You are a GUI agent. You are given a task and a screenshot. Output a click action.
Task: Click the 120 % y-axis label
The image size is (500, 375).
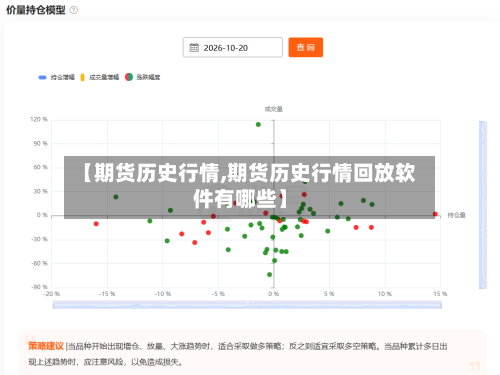pos(39,119)
